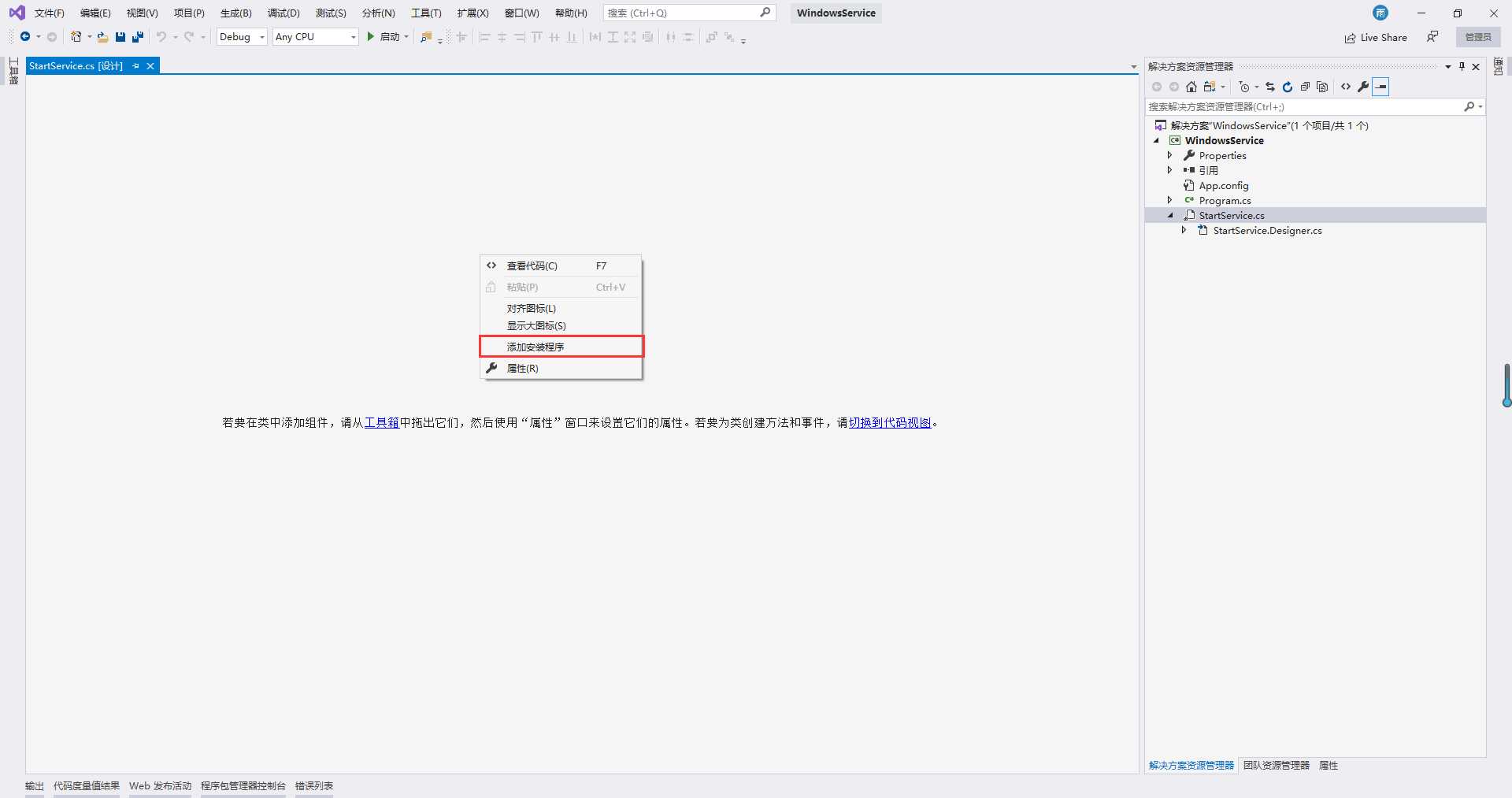Open the 文件(F) menu
Viewport: 1512px width, 798px height.
coord(50,13)
